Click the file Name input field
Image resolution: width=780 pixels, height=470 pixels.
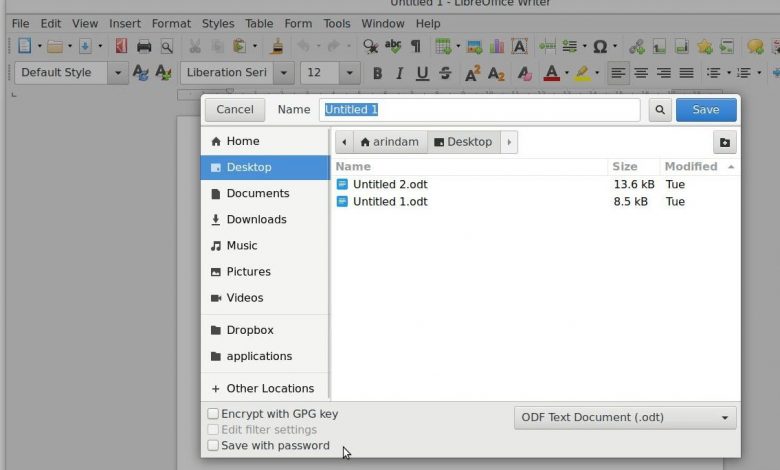(x=480, y=109)
